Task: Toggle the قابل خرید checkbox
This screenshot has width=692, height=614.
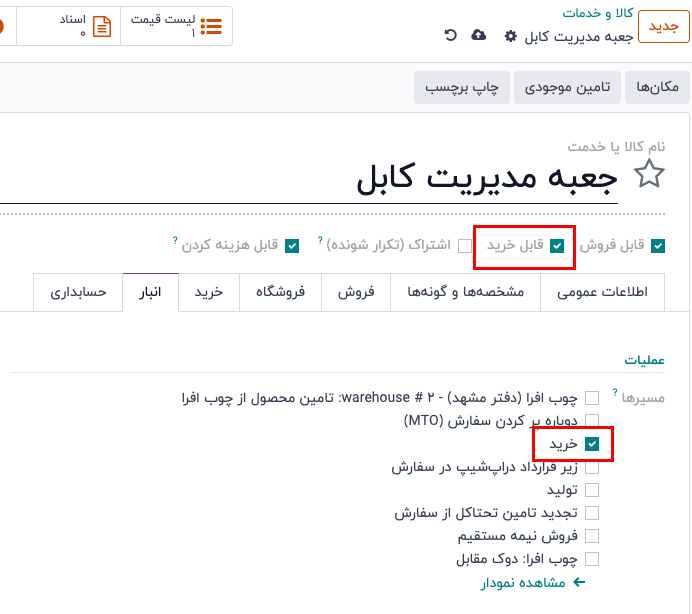Action: 557,246
